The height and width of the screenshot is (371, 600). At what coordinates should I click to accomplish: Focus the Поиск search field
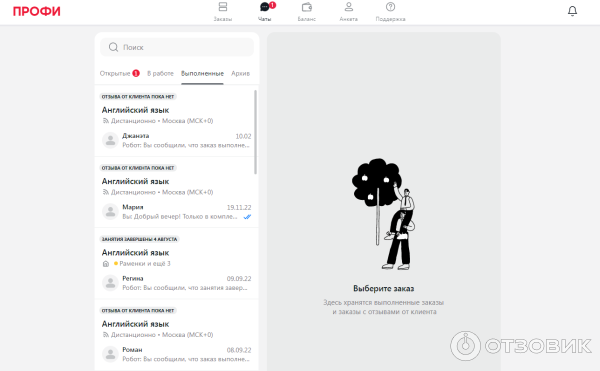(177, 47)
